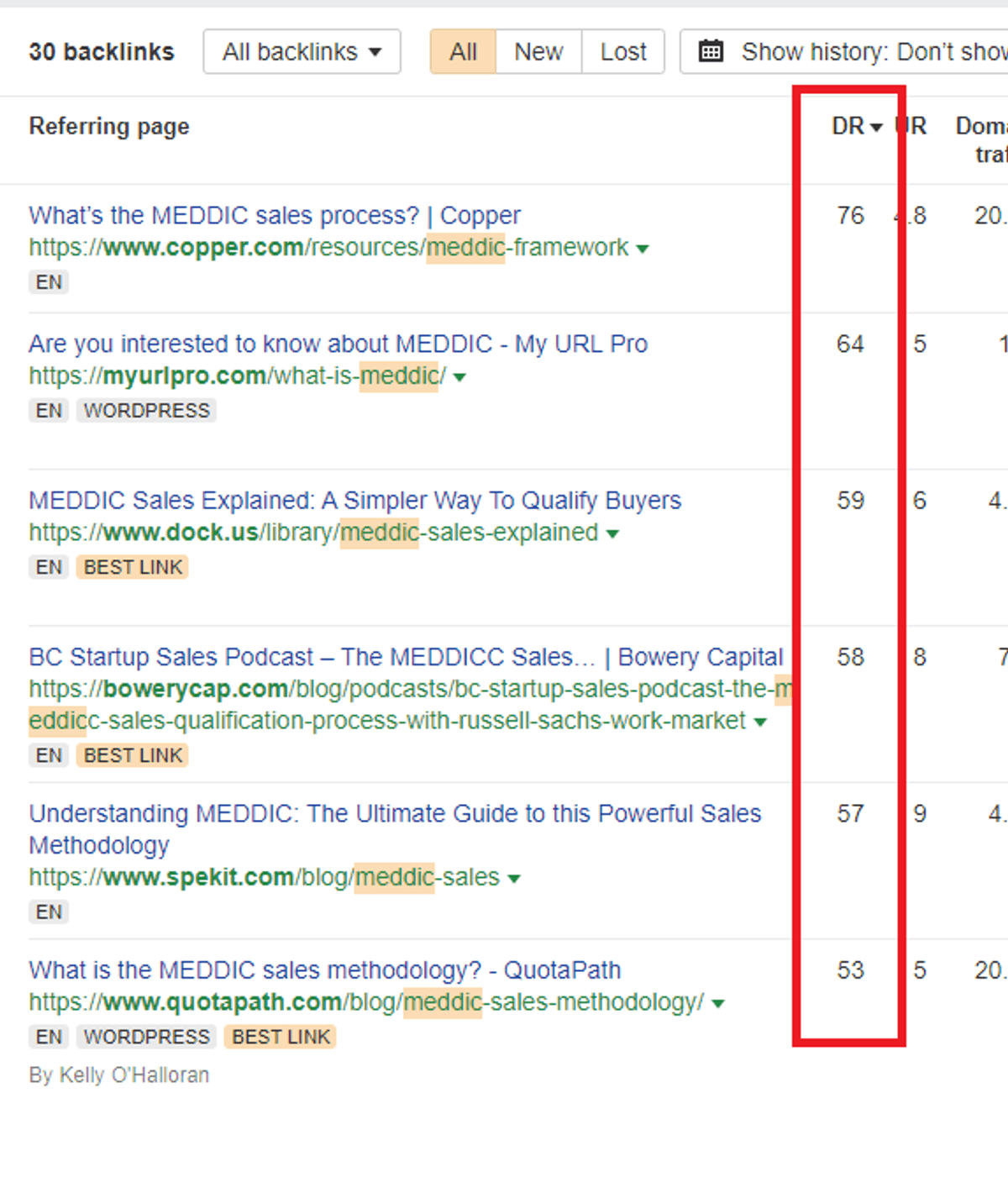Expand the myurlpro.com URL dropdown arrow
This screenshot has width=1008, height=1177.
pyautogui.click(x=459, y=378)
